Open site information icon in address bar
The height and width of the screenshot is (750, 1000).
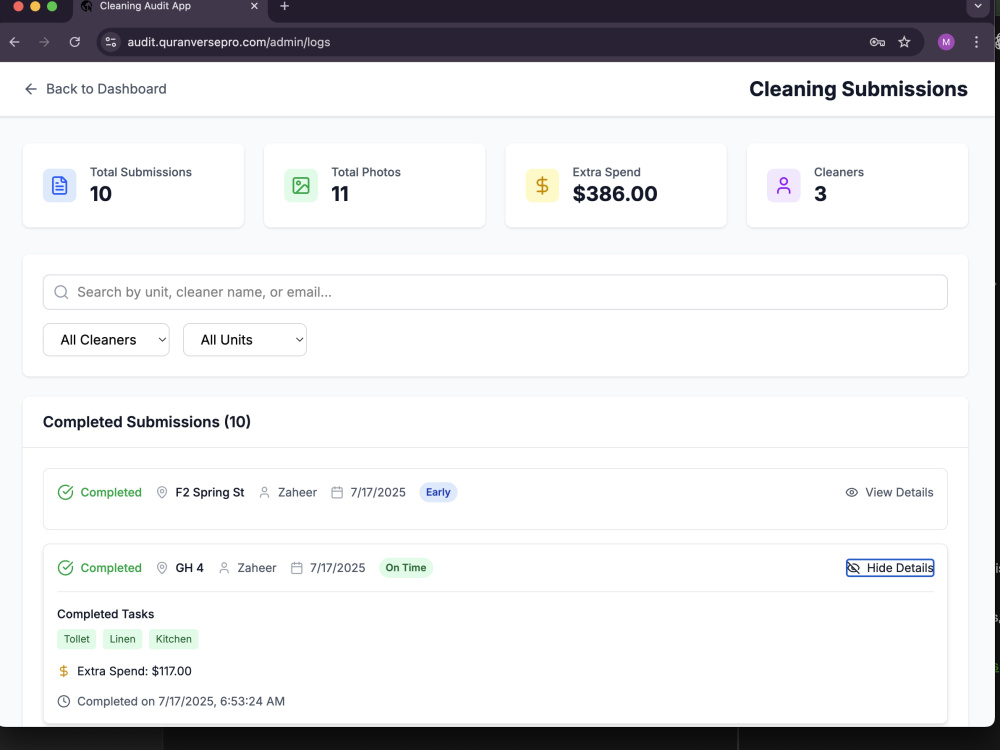(x=110, y=42)
